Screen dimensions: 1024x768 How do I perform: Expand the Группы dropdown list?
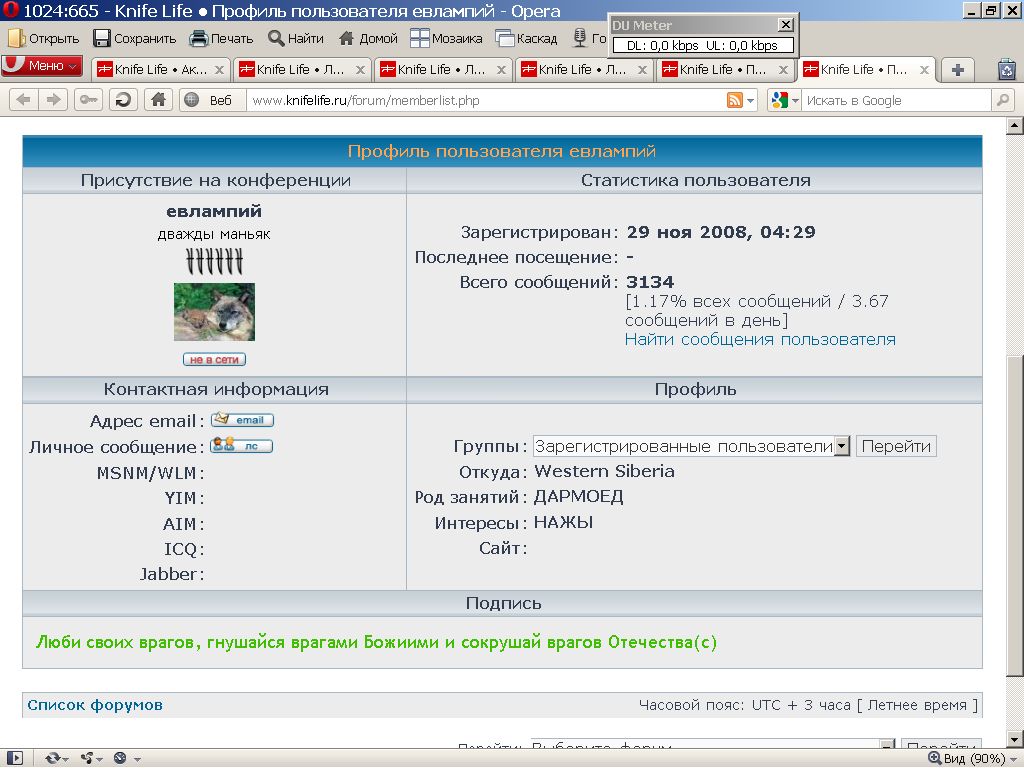[841, 446]
